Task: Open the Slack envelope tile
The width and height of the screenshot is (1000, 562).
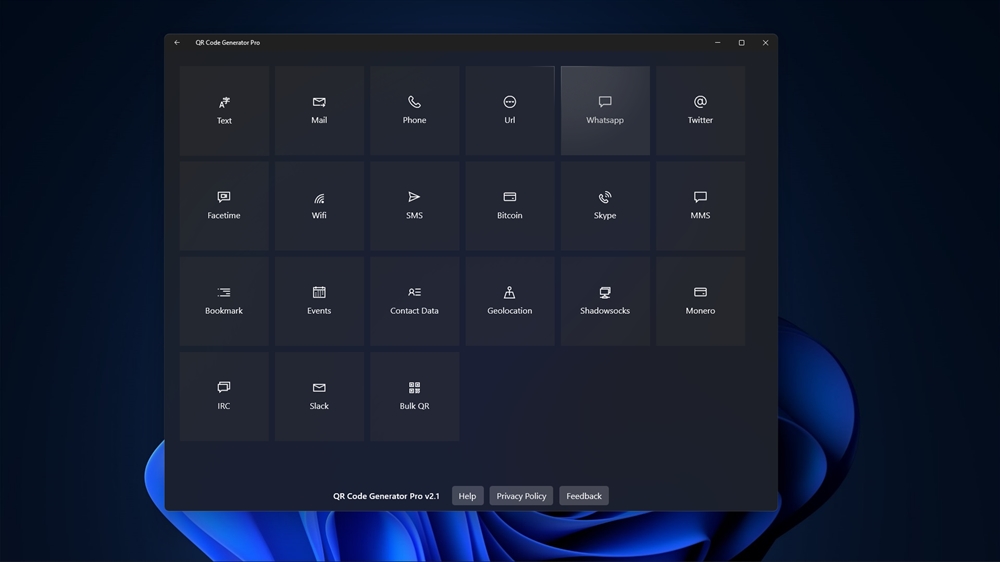Action: click(x=319, y=396)
